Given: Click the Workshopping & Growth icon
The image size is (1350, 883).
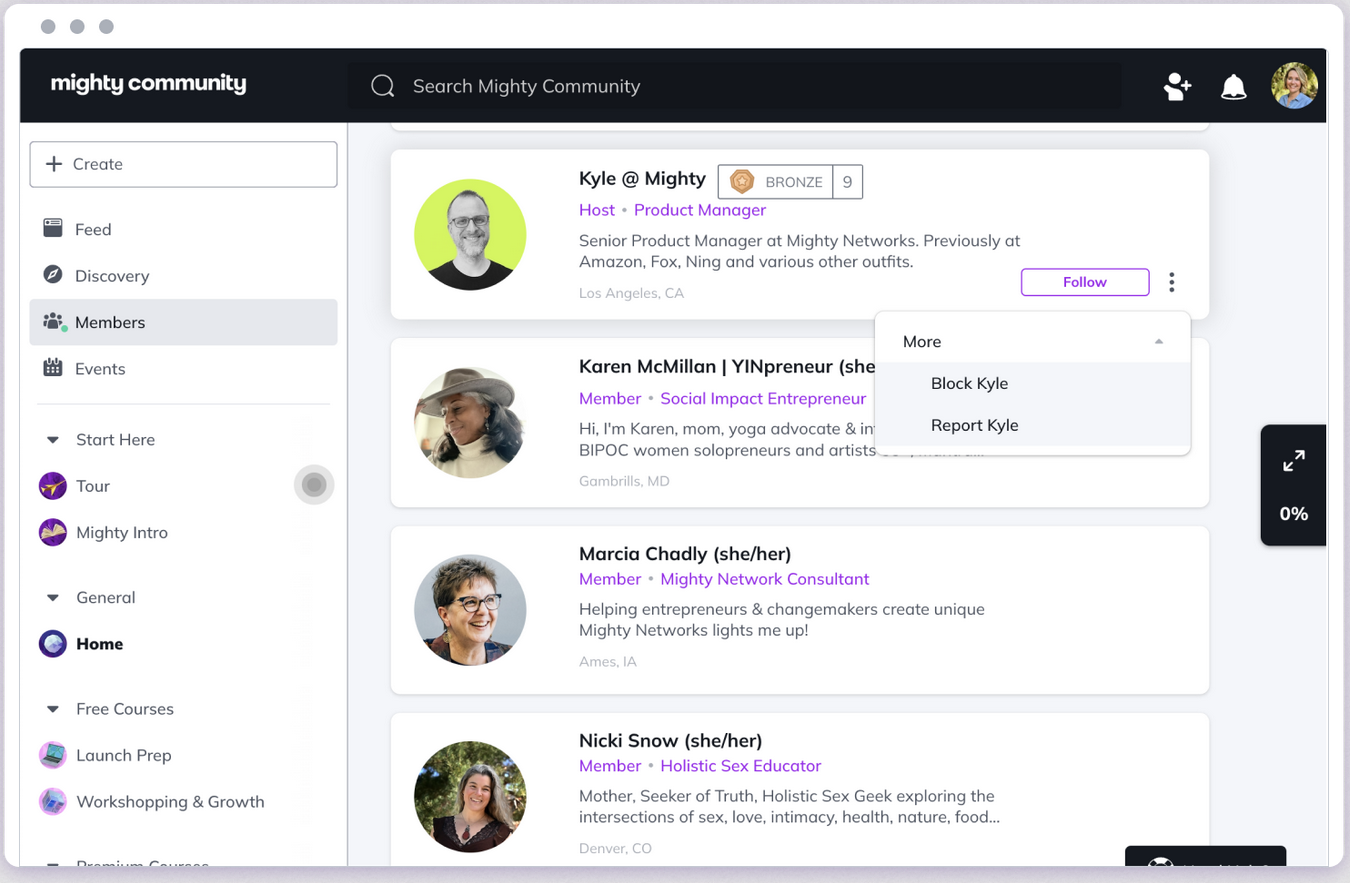Looking at the screenshot, I should 53,801.
